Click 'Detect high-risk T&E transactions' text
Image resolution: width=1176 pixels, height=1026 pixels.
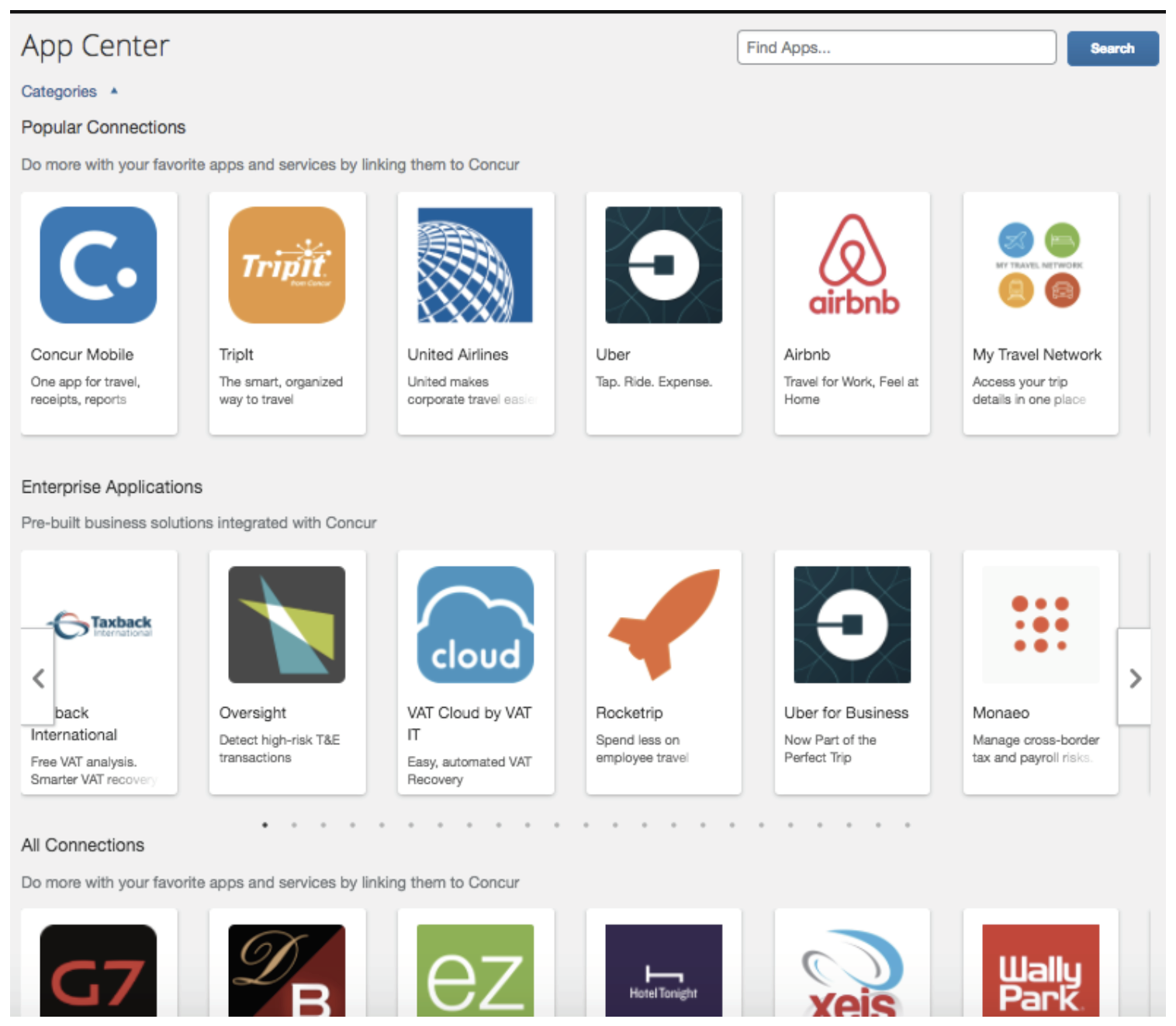[279, 749]
